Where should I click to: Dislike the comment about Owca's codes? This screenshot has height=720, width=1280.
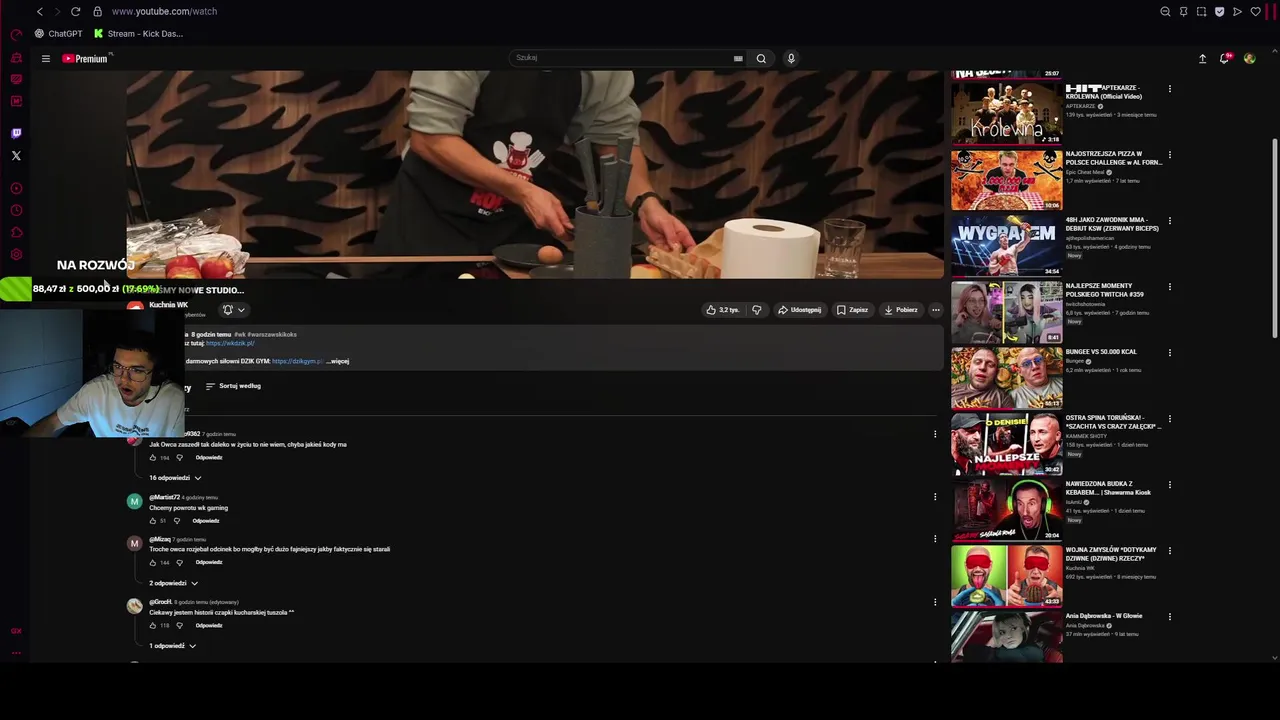pos(181,458)
